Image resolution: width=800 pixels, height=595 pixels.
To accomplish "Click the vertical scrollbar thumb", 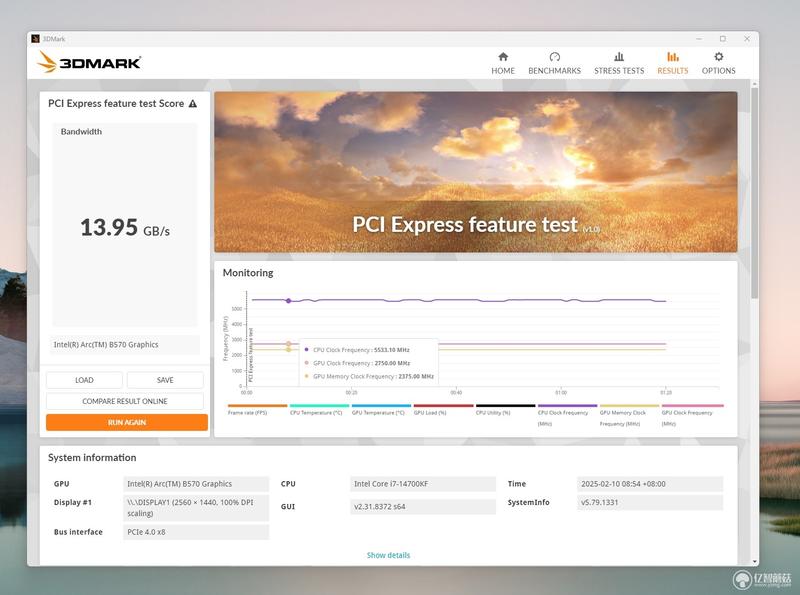I will tap(755, 193).
